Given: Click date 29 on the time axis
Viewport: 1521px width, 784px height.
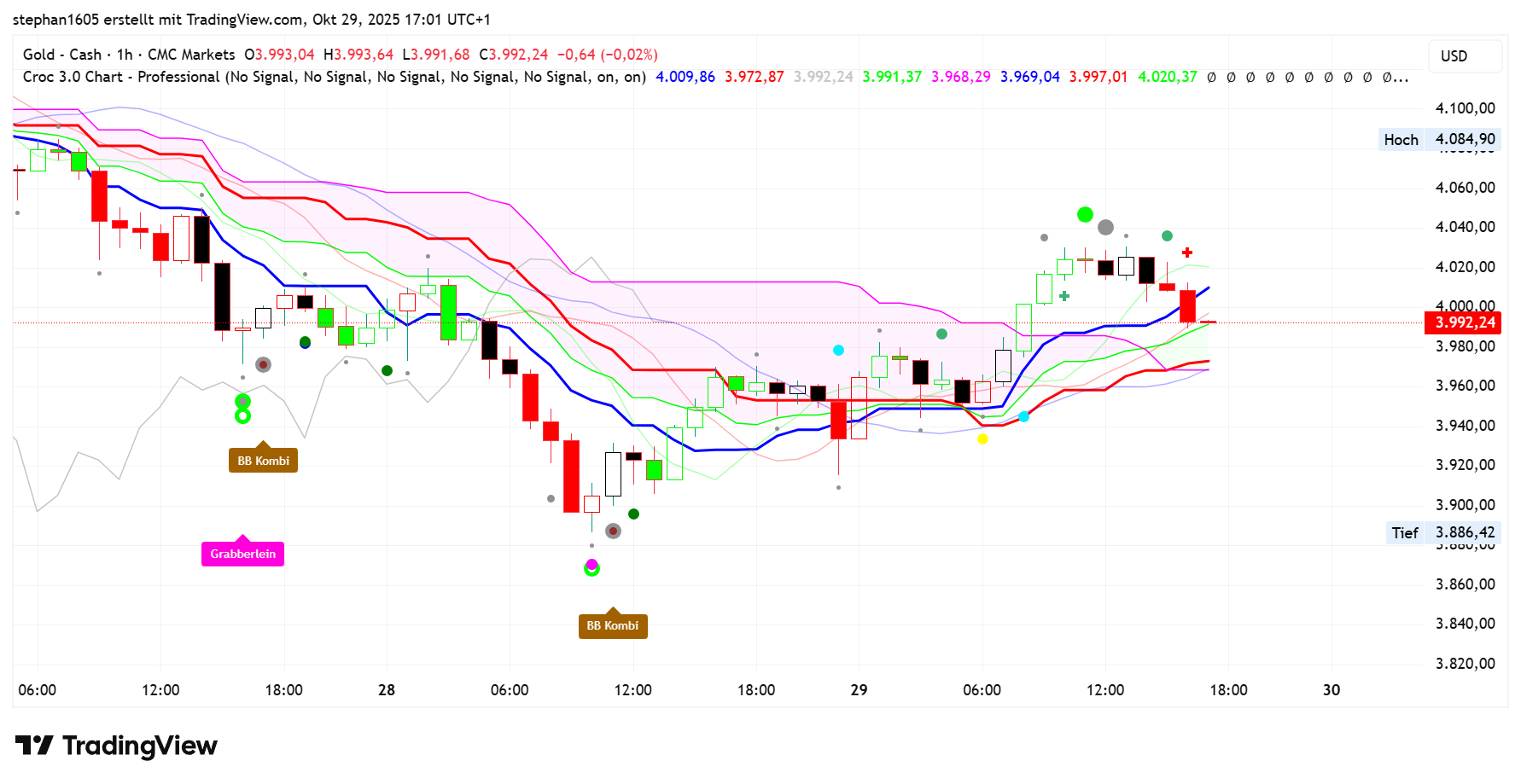Looking at the screenshot, I should click(x=859, y=689).
